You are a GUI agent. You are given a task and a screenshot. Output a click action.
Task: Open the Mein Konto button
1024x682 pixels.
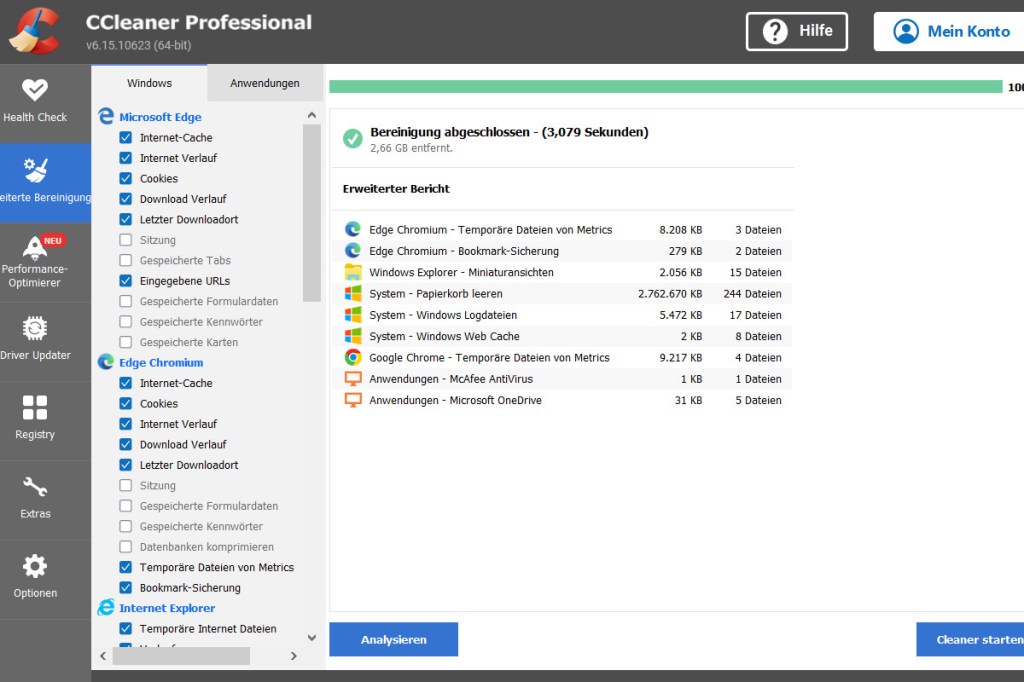[949, 31]
